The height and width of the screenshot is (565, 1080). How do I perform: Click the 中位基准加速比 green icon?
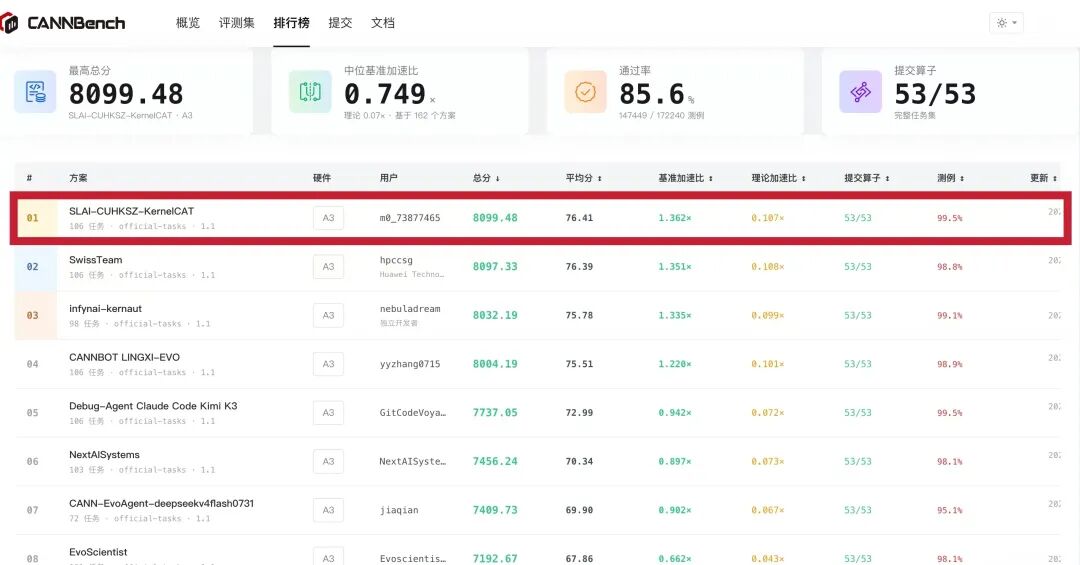[310, 92]
